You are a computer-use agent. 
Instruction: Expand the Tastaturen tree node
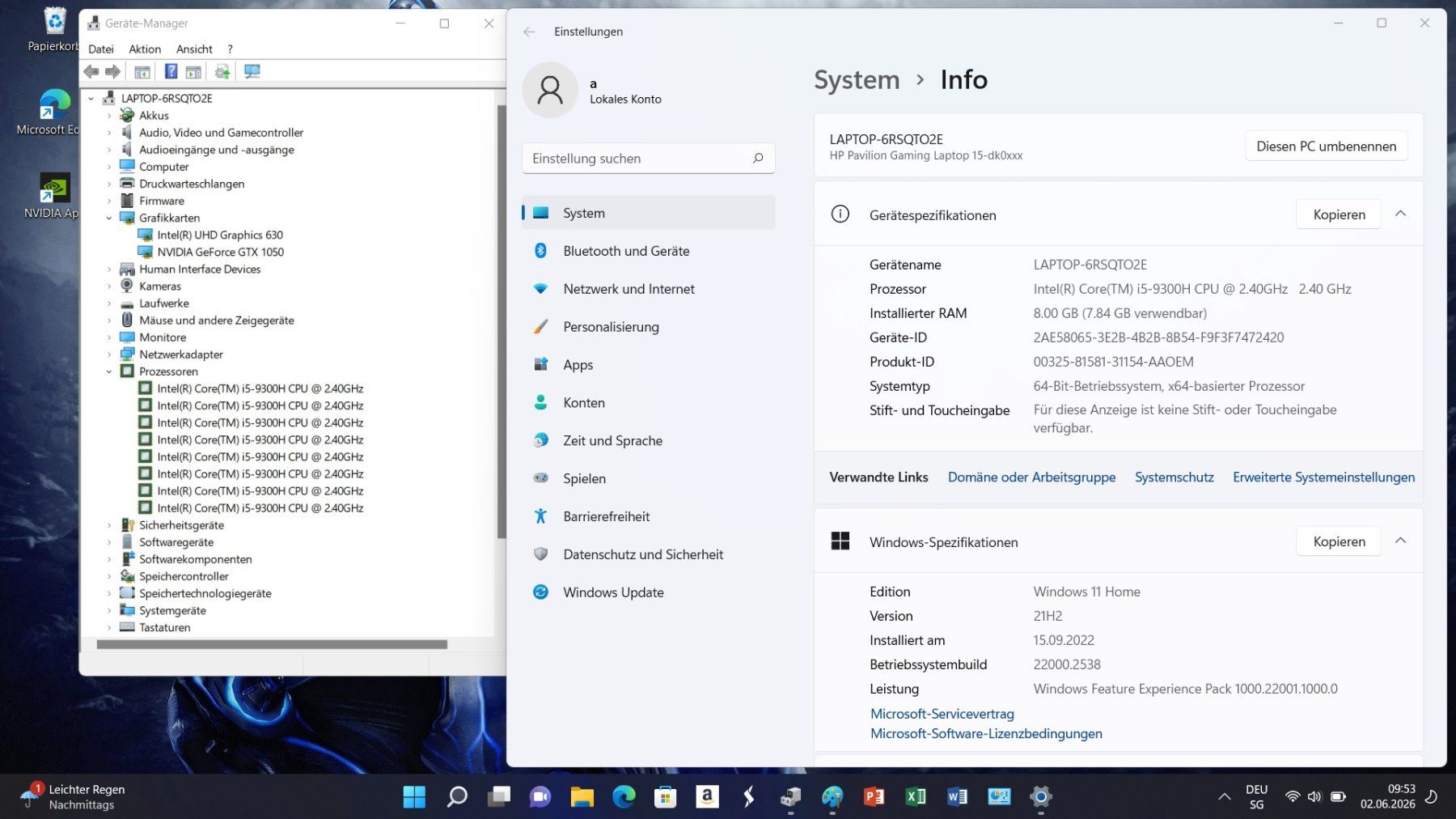pos(109,627)
